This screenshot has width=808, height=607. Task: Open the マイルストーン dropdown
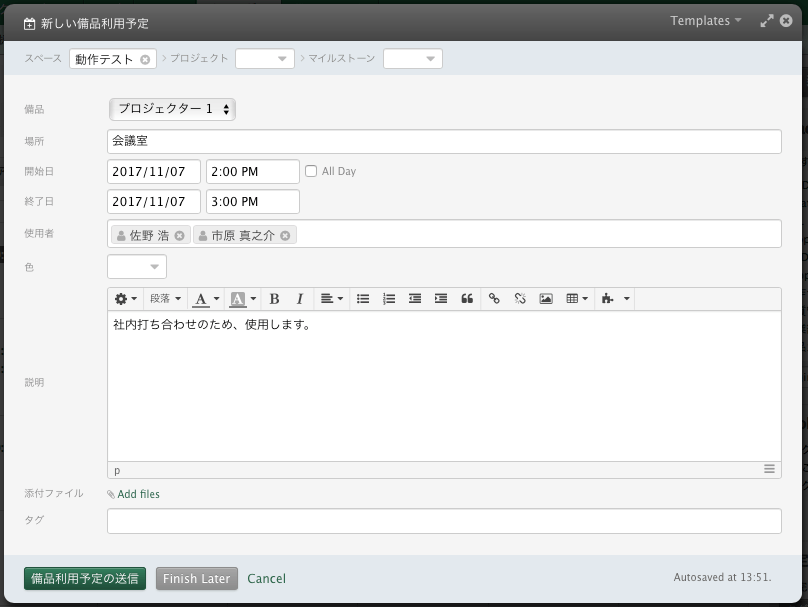413,58
